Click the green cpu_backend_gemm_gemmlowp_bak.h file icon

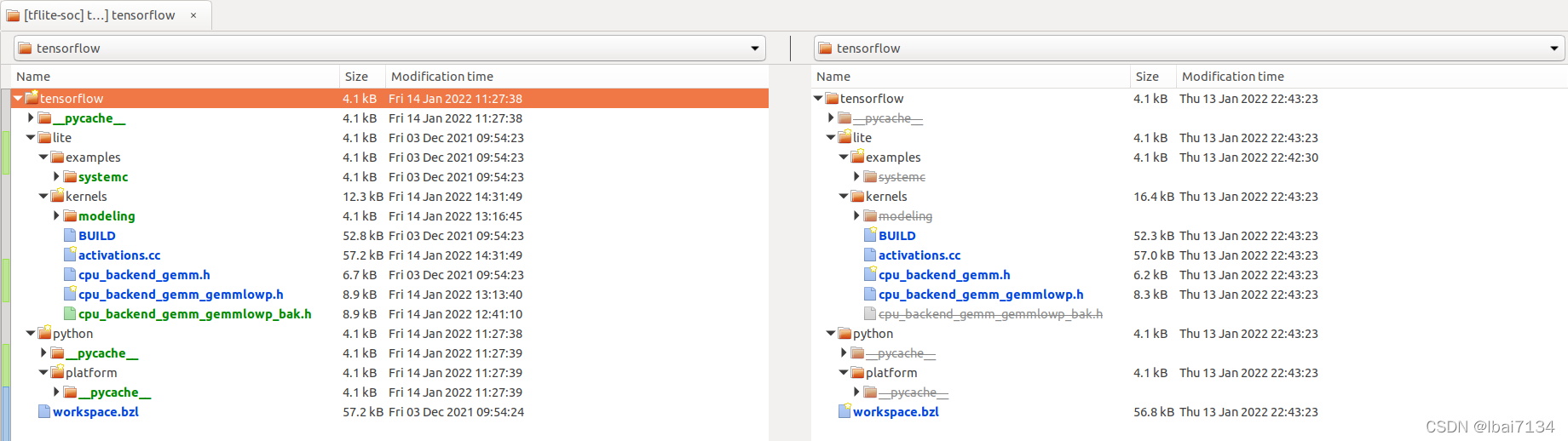70,313
